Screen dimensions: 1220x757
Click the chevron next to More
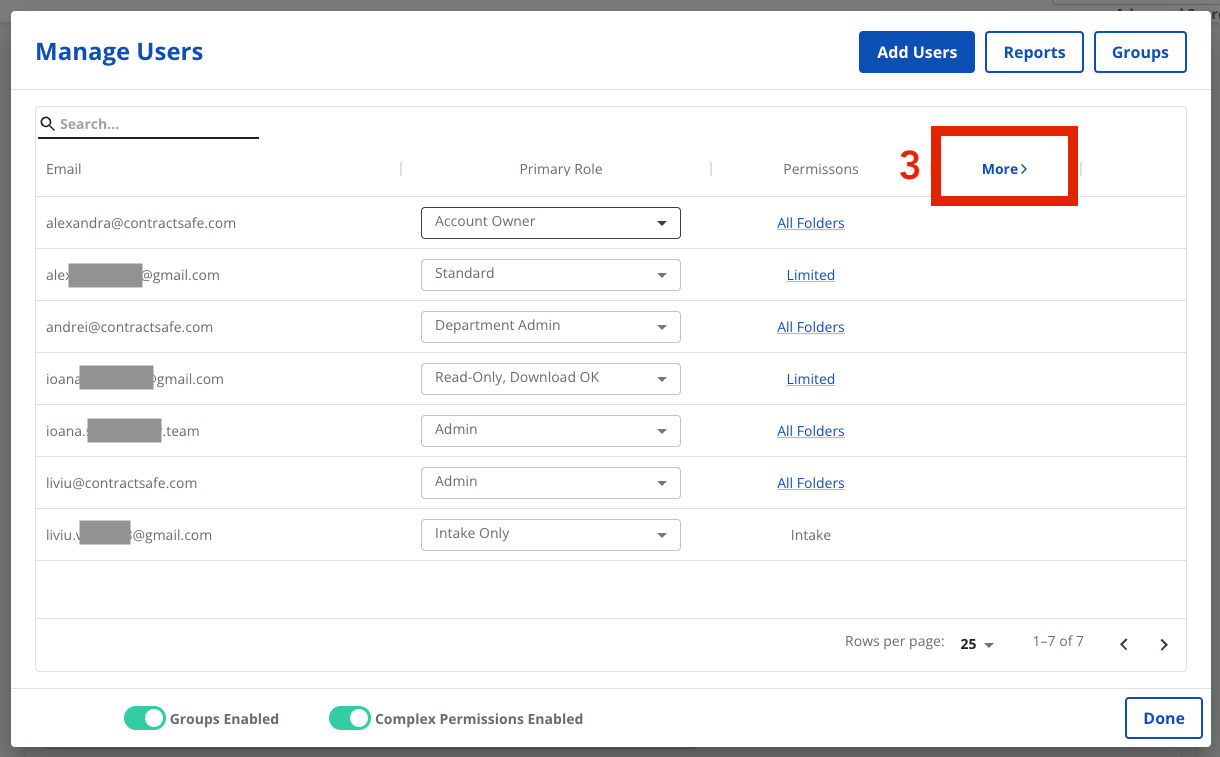pos(1024,168)
